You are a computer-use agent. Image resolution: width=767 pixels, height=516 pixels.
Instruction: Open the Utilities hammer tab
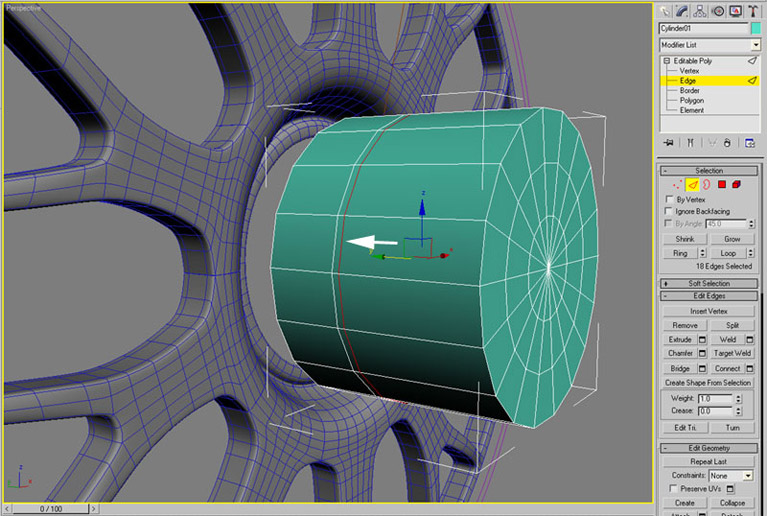(x=754, y=10)
